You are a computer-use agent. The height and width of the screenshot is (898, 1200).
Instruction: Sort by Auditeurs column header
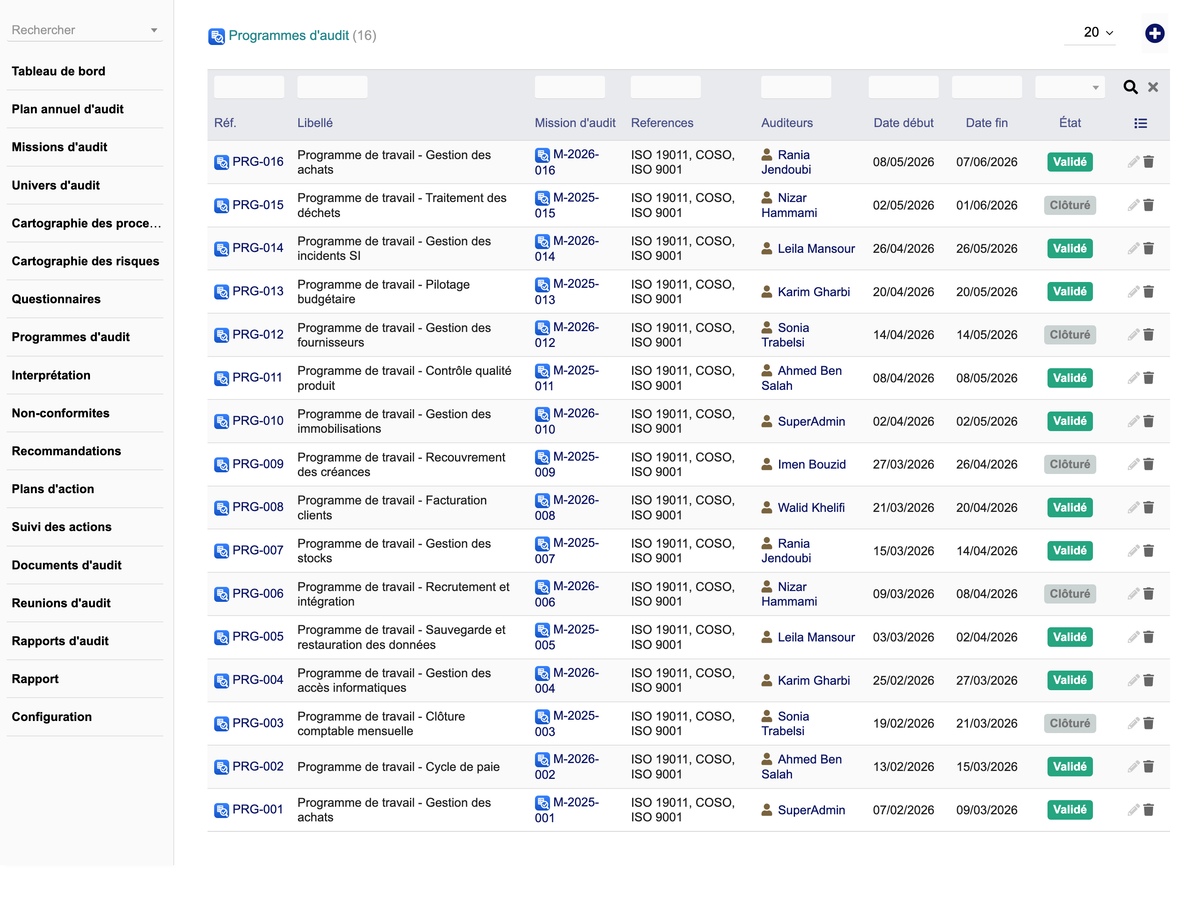(x=787, y=123)
